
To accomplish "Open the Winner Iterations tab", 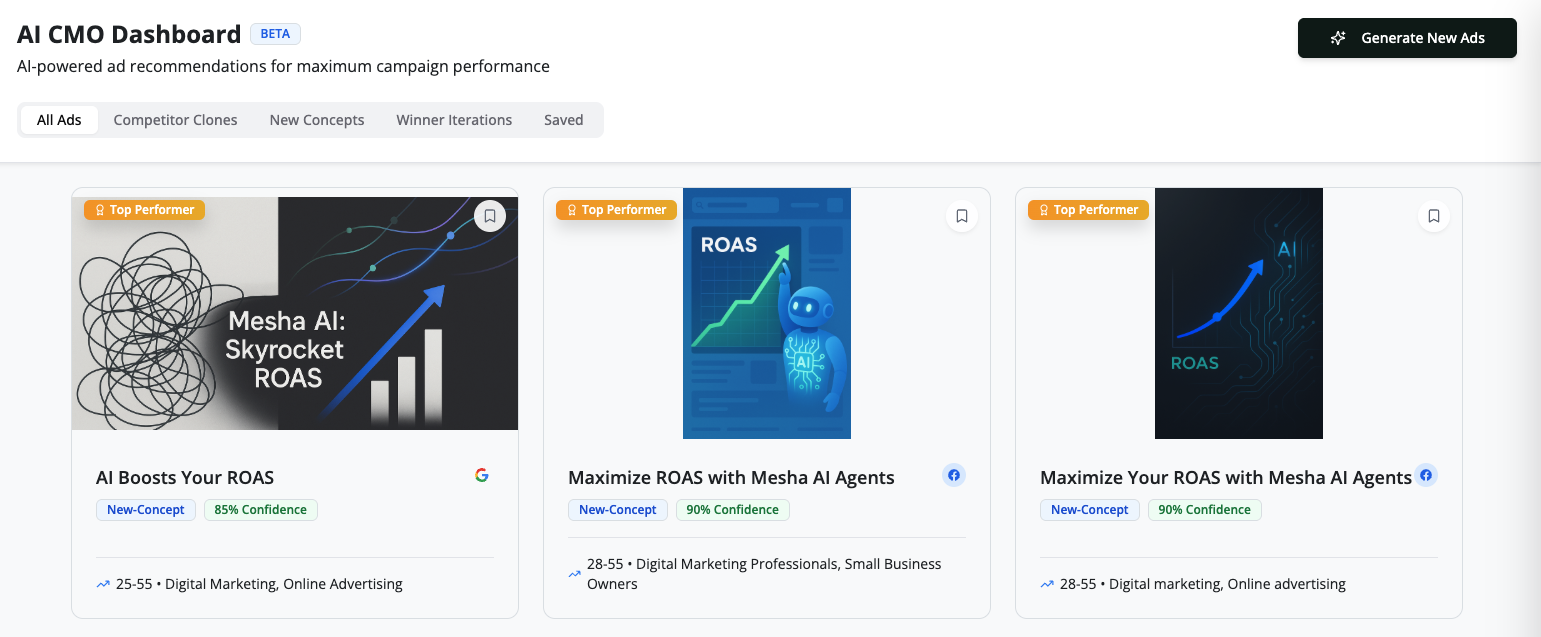I will [x=454, y=119].
